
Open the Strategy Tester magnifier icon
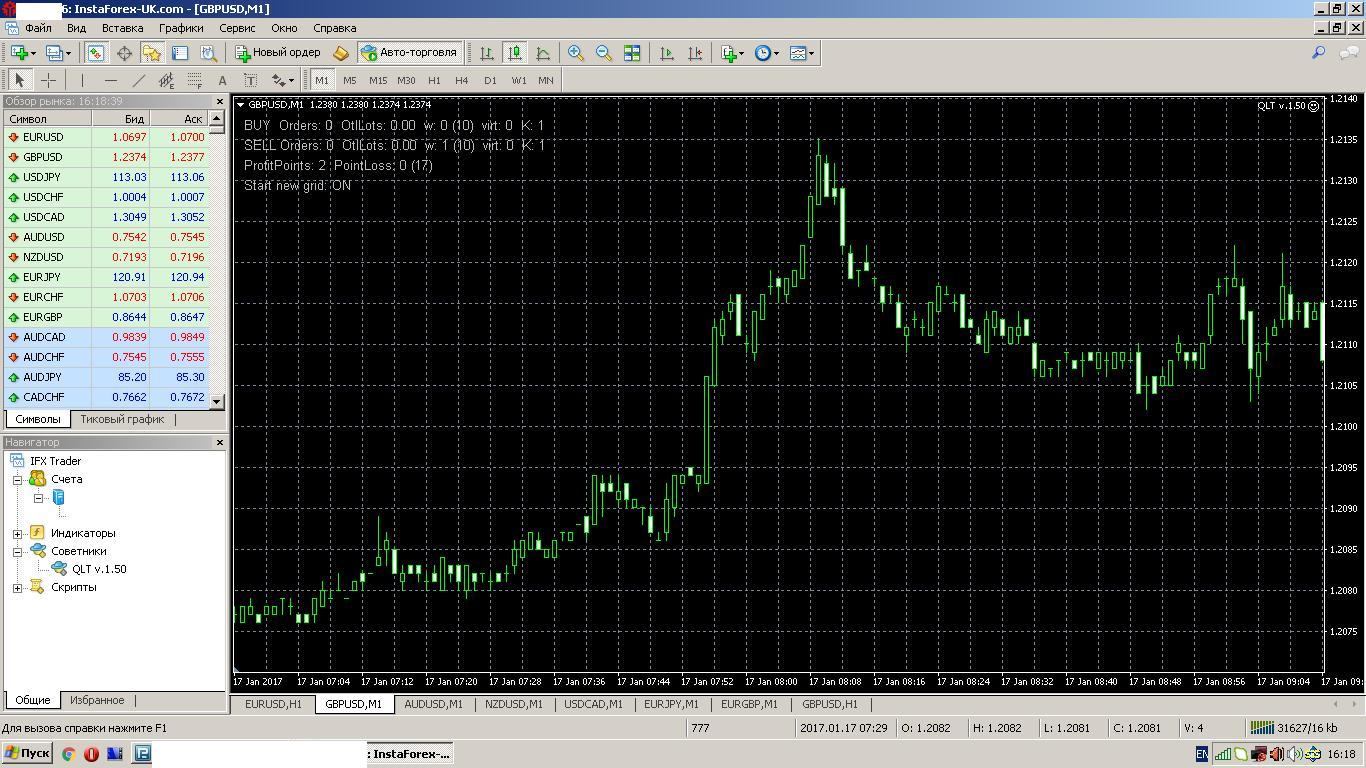(x=208, y=53)
